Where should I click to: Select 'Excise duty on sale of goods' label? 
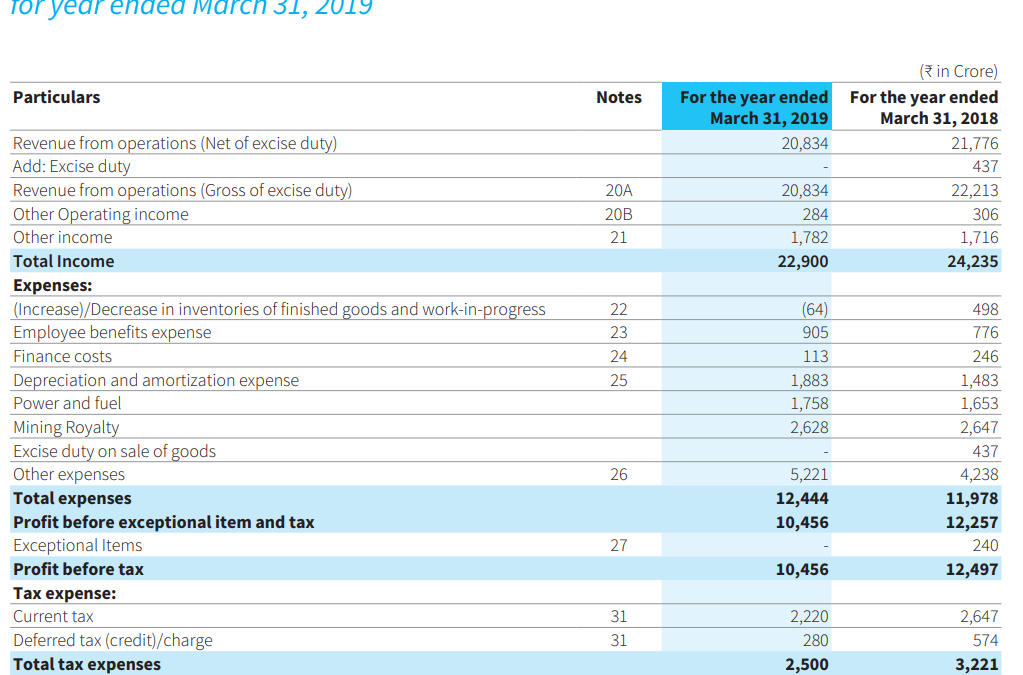pos(114,451)
